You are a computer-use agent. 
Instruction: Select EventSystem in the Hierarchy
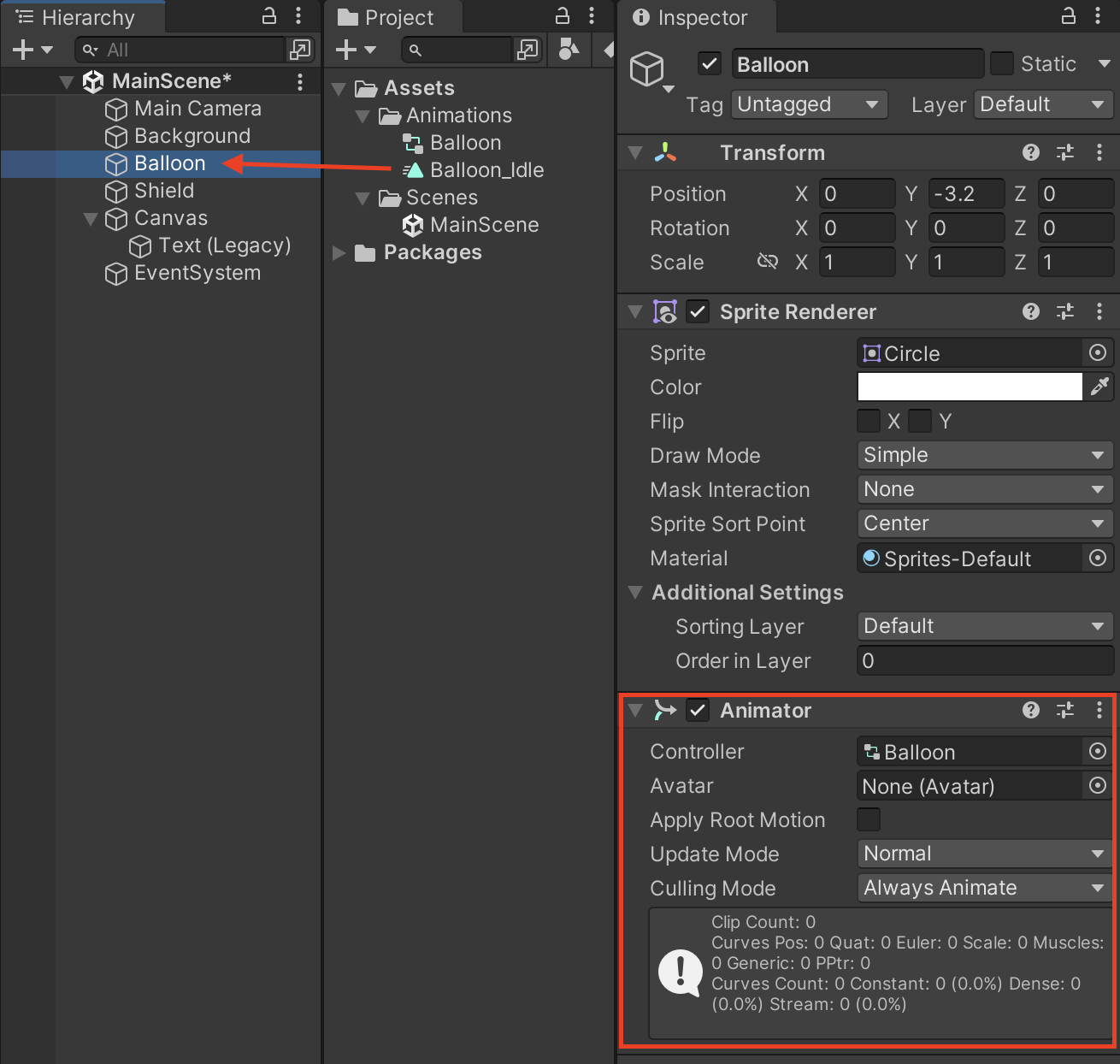(x=197, y=273)
